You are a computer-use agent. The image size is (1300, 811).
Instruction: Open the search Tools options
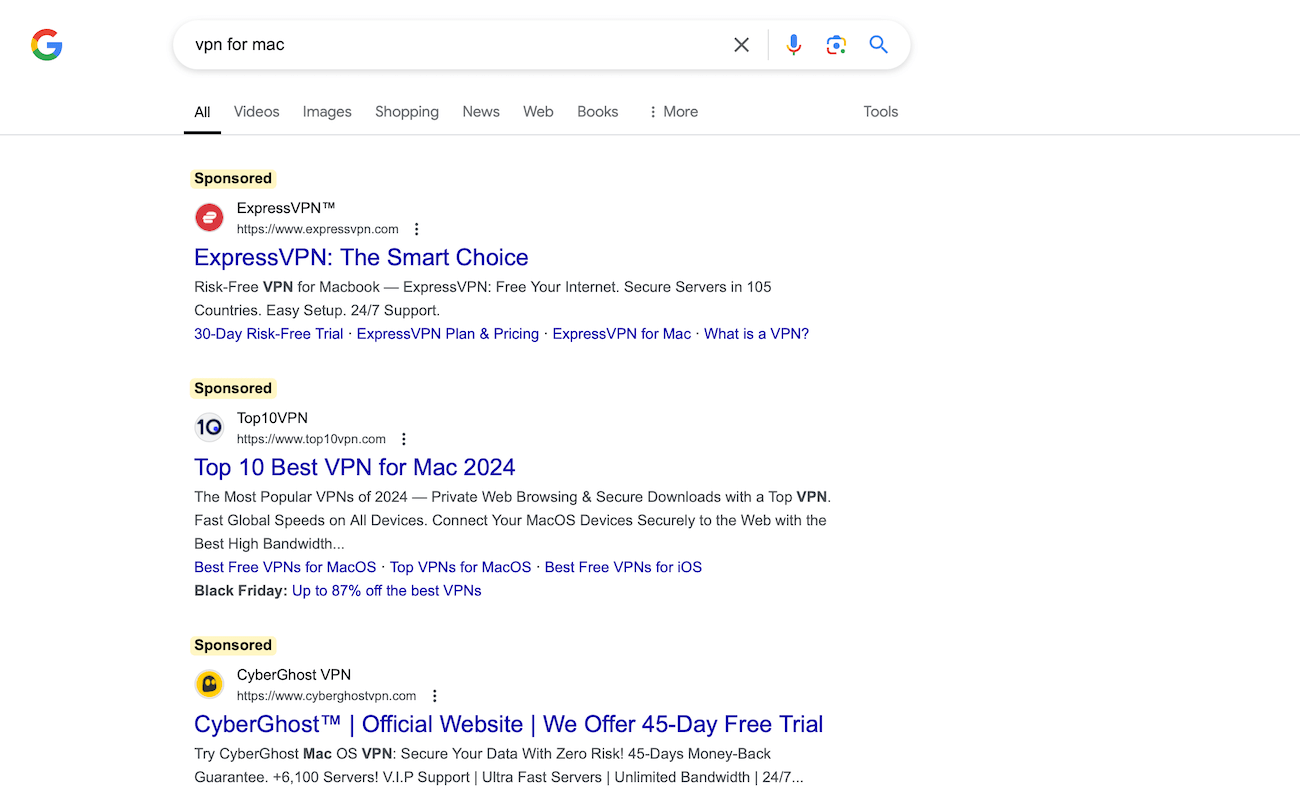tap(881, 112)
